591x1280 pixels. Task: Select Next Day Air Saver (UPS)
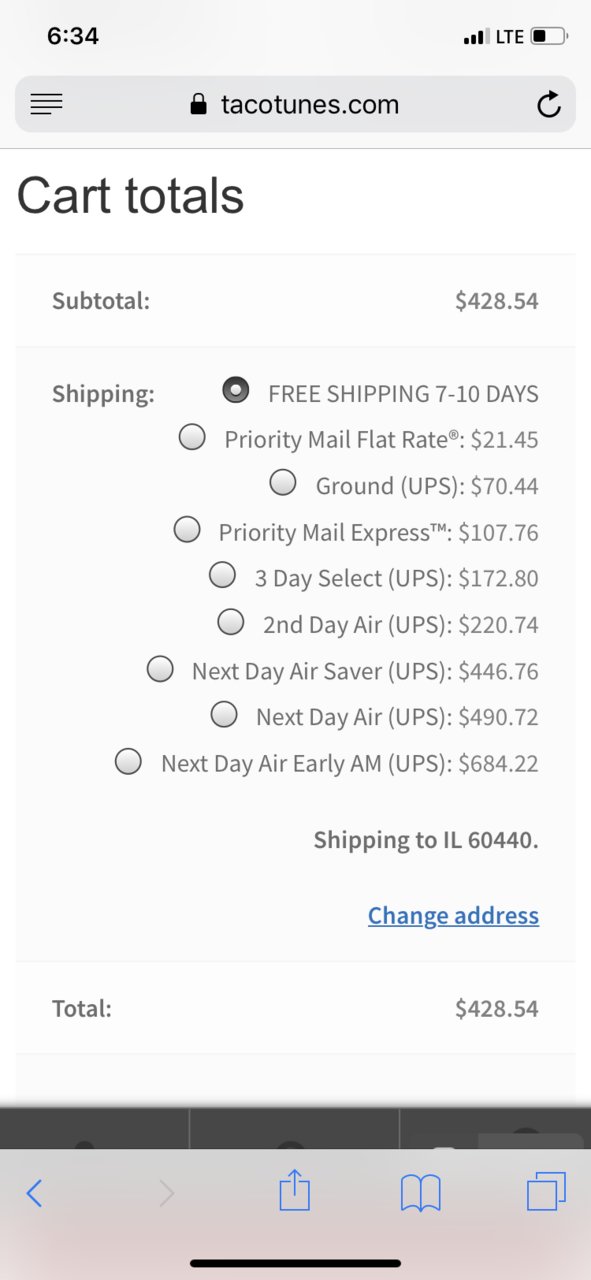pyautogui.click(x=160, y=669)
